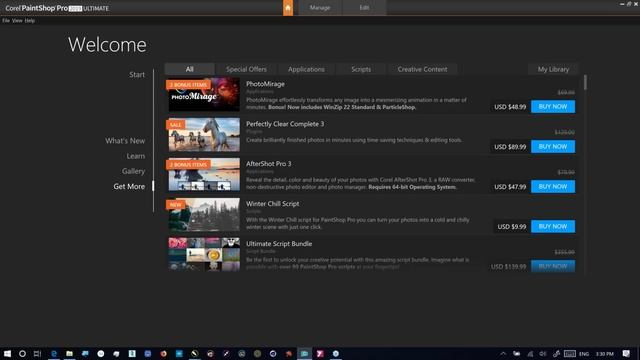Click the AfterShot Pro 3 title
The width and height of the screenshot is (640, 360).
pyautogui.click(x=269, y=164)
